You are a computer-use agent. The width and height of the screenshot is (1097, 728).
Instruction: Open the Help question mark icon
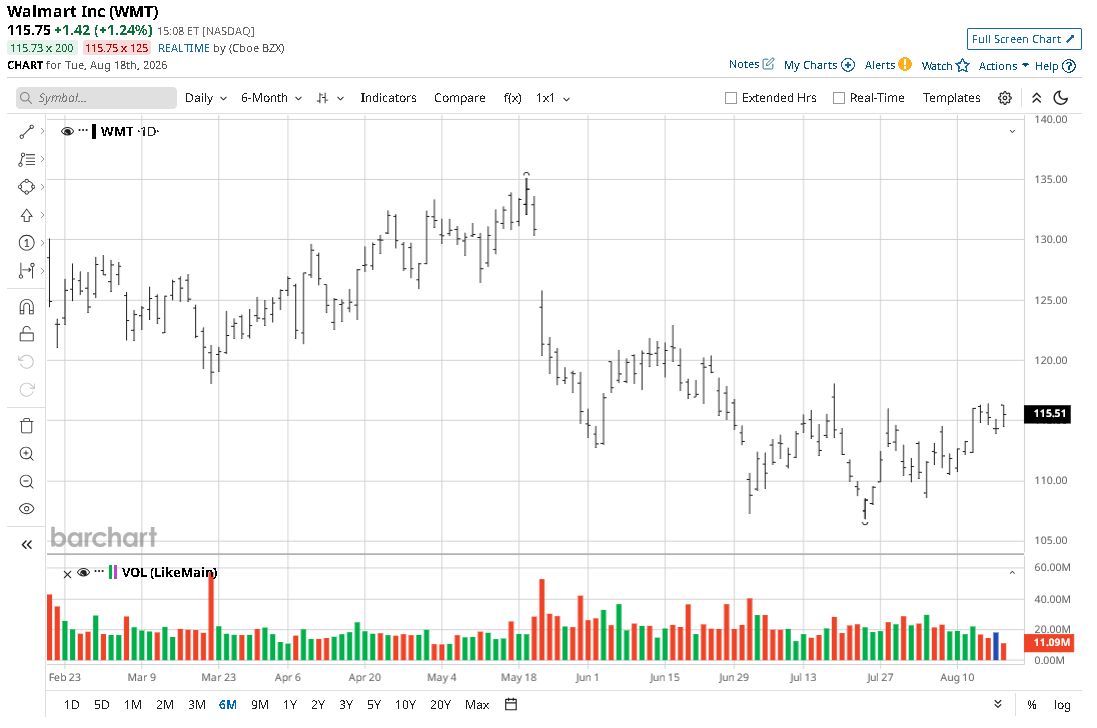[1068, 66]
